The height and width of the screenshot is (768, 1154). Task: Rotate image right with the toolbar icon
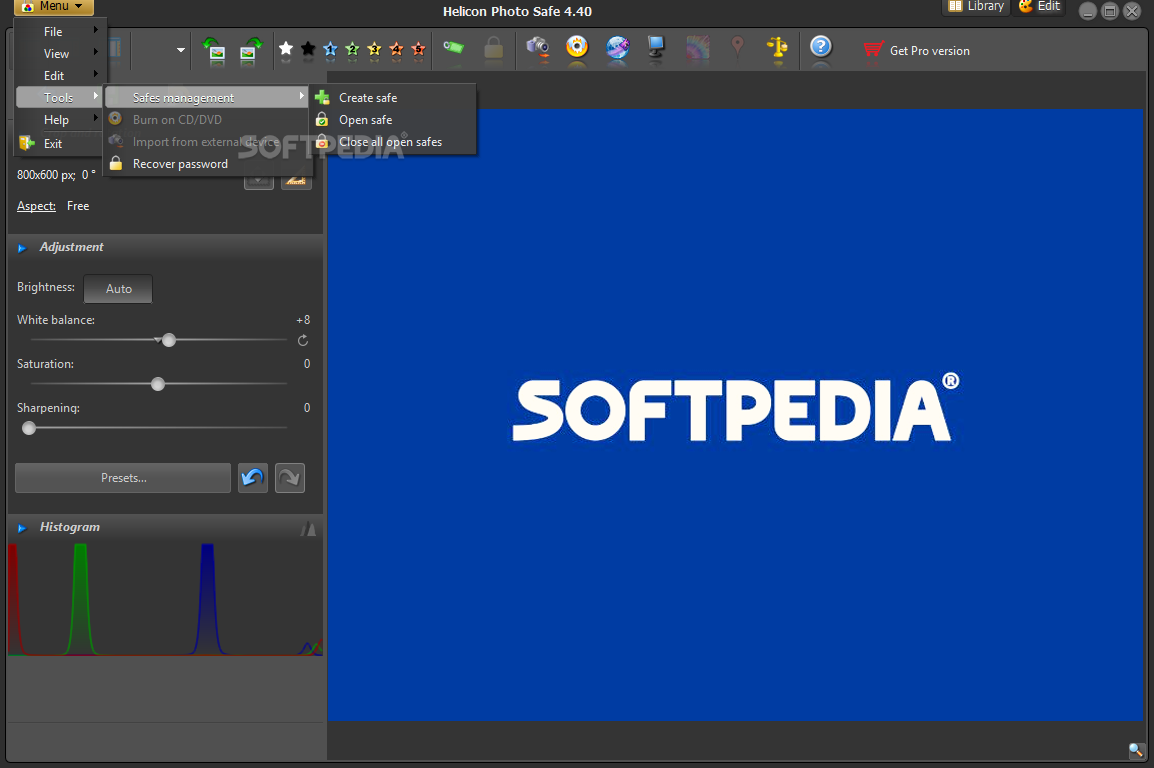click(250, 50)
